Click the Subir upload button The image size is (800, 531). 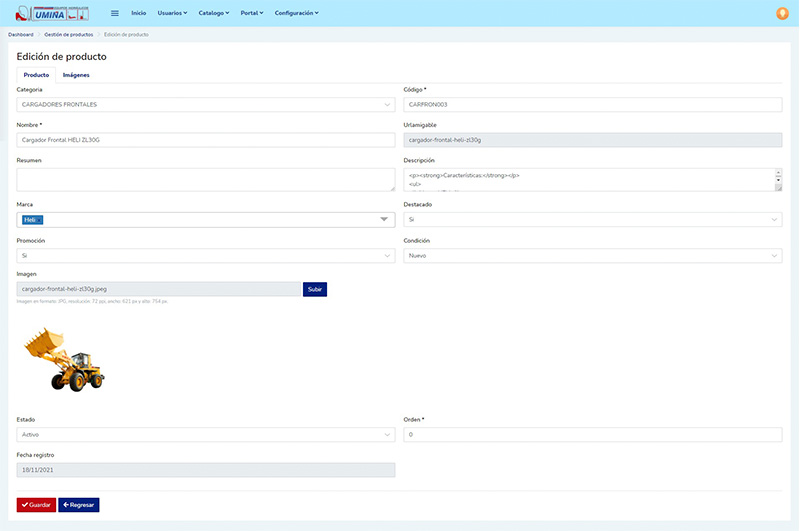click(x=315, y=289)
